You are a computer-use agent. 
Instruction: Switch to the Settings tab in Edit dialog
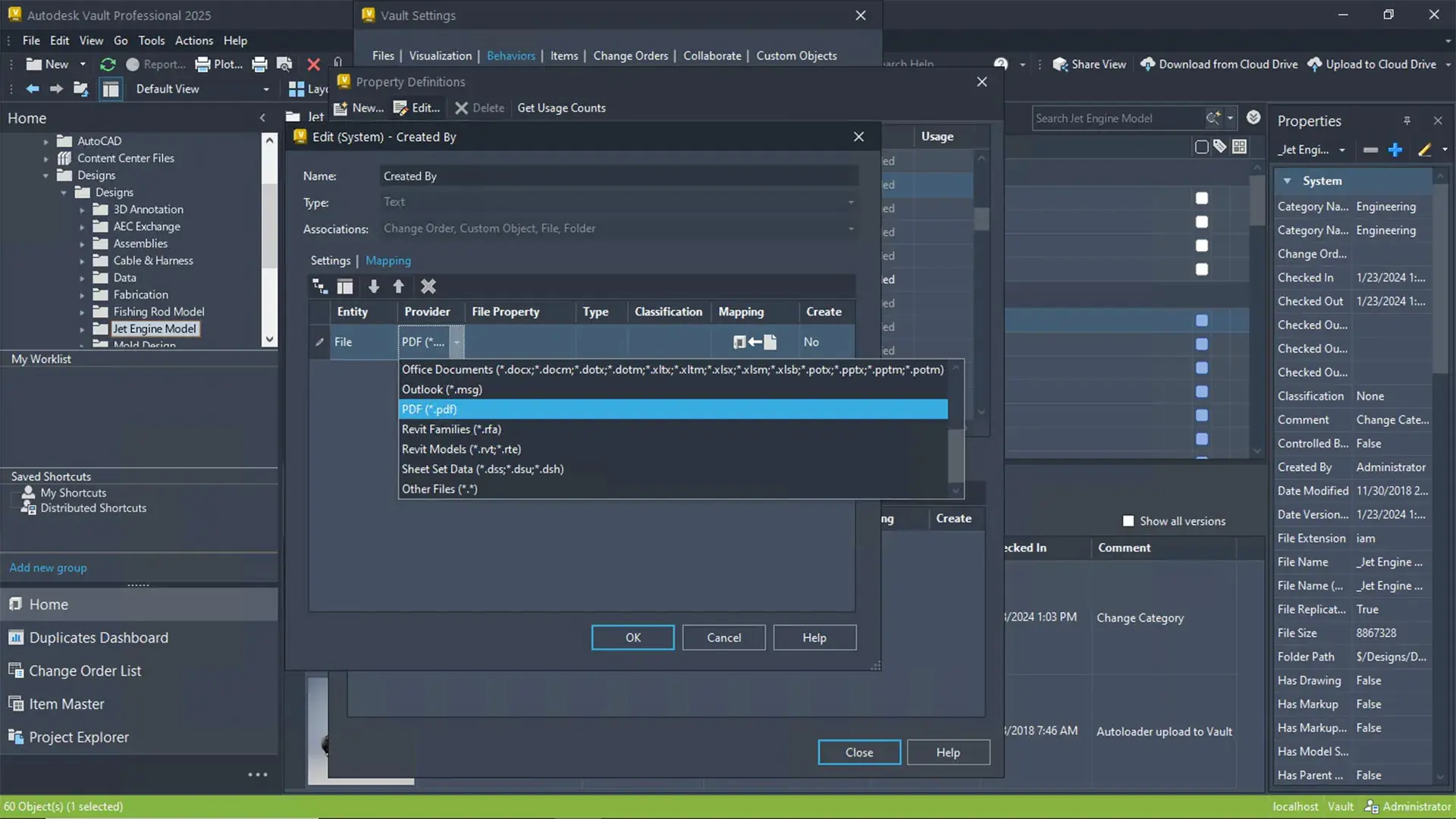point(331,260)
